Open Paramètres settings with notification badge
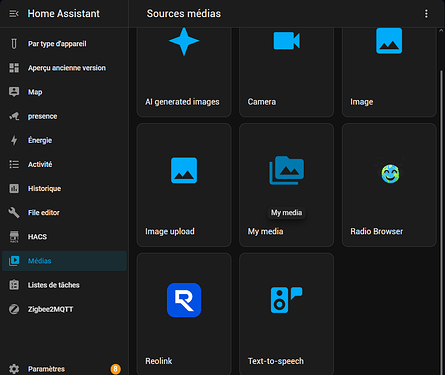The height and width of the screenshot is (375, 445). (x=64, y=369)
